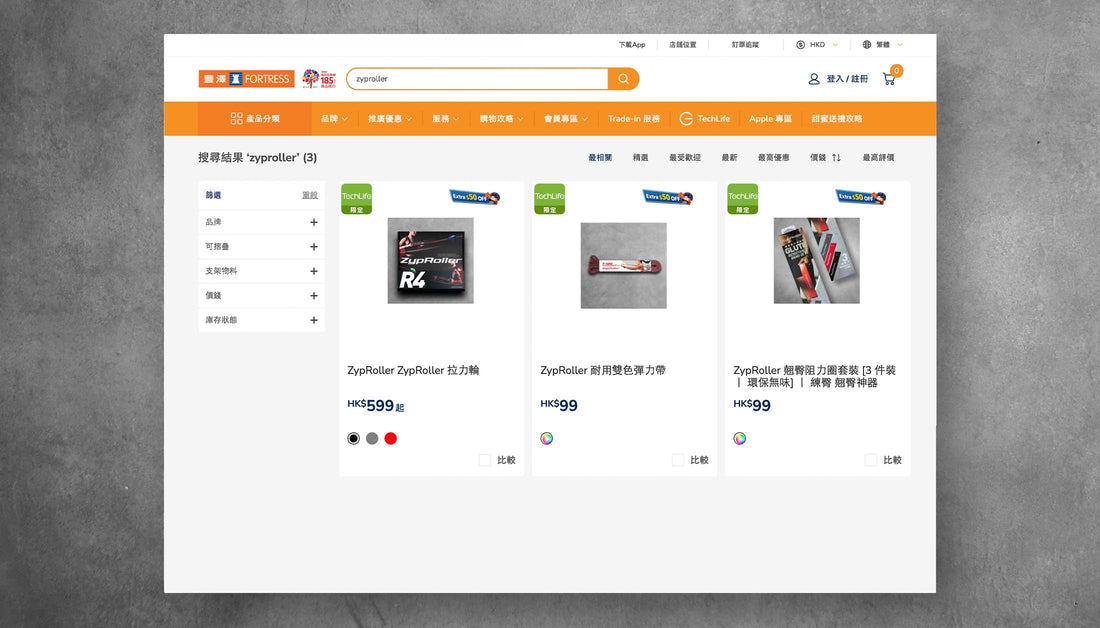Tick 比較 checkbox for ZypRoller 拉力輪
Screen dimensions: 1100x628
click(x=485, y=460)
